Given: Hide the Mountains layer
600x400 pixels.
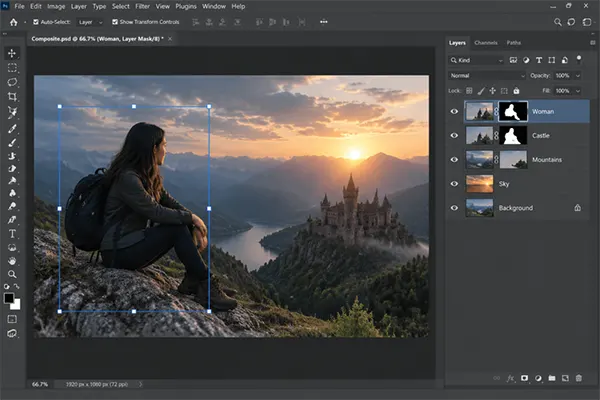Looking at the screenshot, I should click(454, 160).
